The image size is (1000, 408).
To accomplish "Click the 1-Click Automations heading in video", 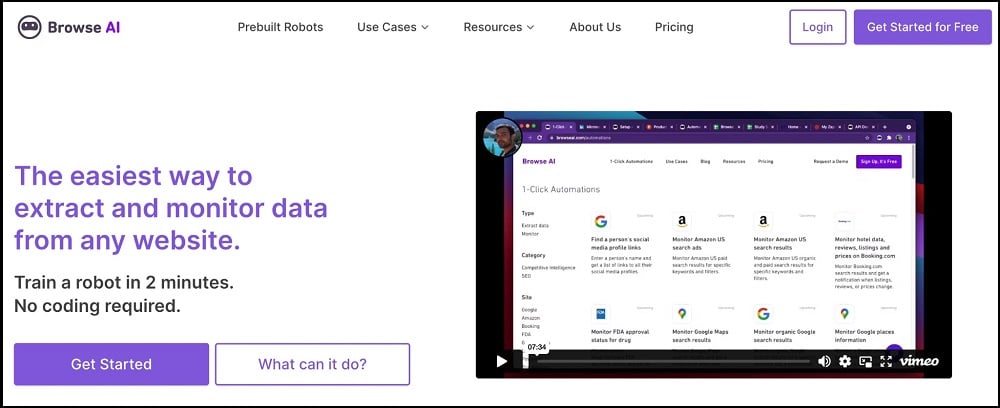I will (x=561, y=189).
